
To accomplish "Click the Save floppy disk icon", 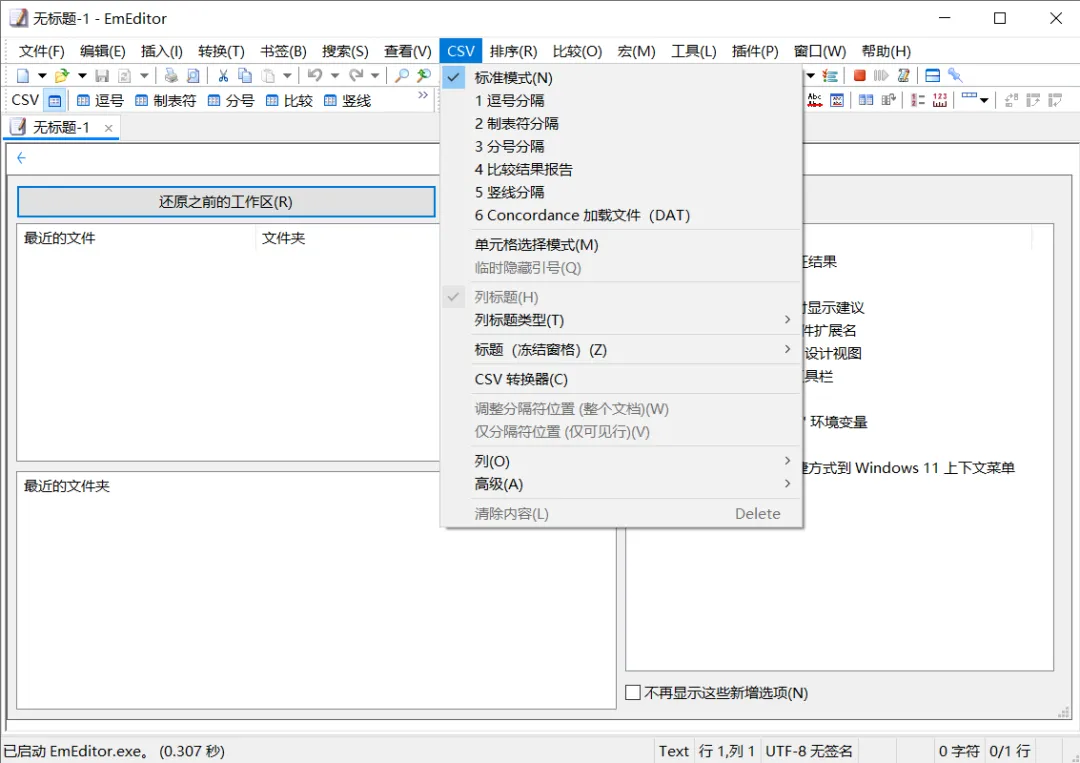I will (102, 76).
